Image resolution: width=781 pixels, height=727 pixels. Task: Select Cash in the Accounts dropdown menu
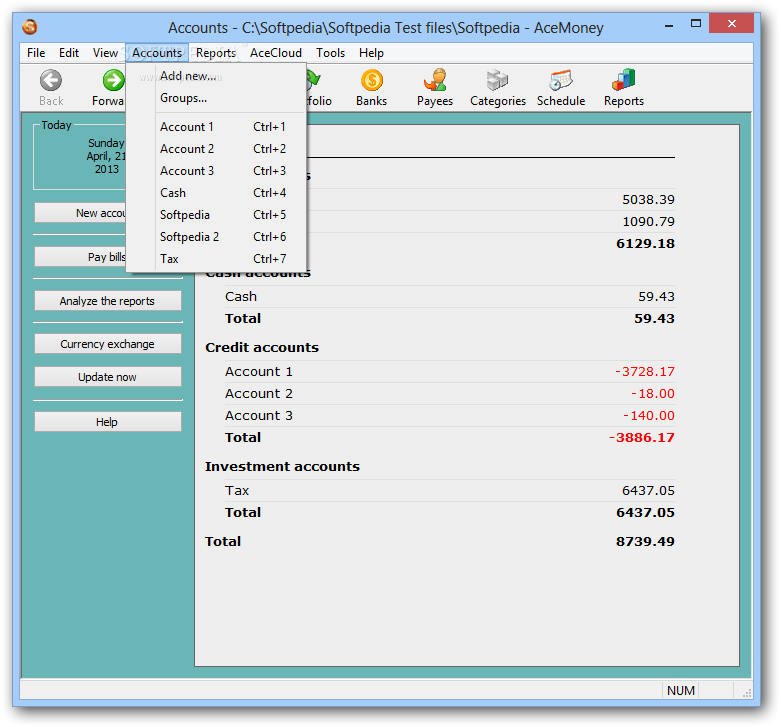[216, 193]
